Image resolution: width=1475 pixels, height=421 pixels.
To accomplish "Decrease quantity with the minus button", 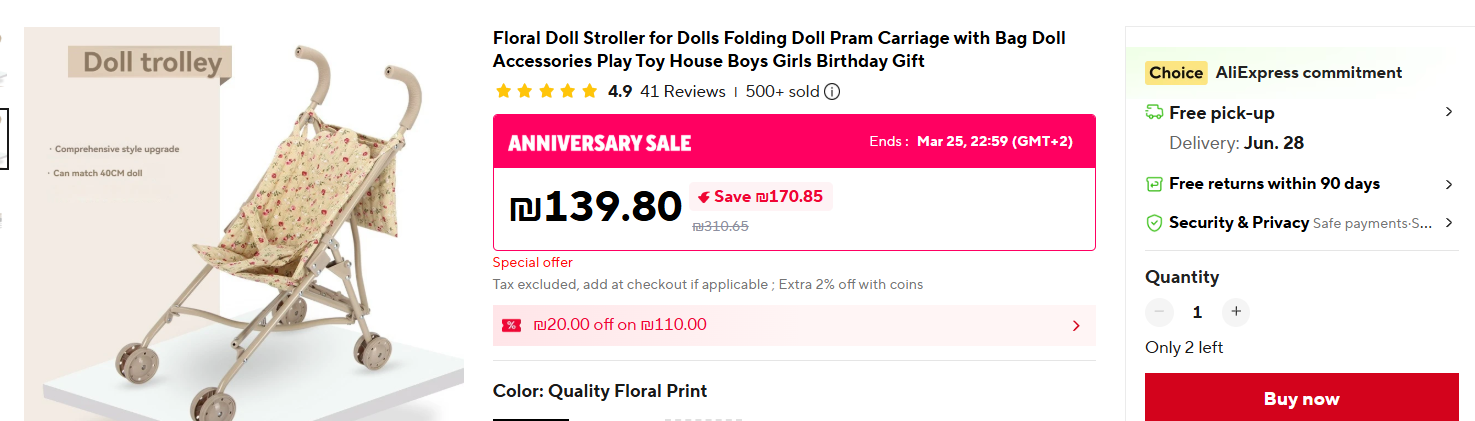I will [x=1159, y=312].
